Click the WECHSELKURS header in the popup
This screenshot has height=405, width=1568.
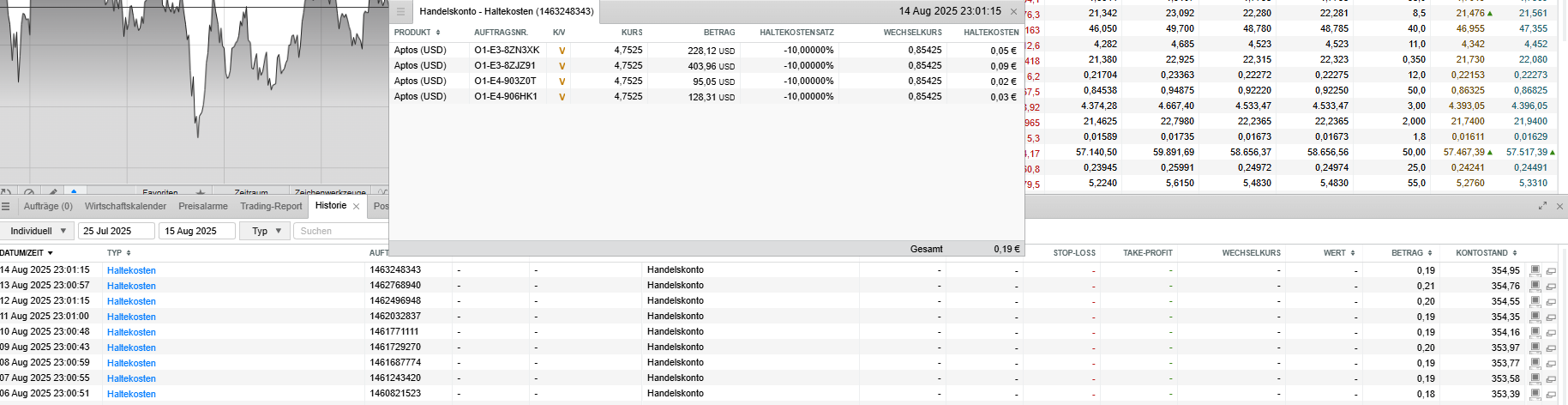pyautogui.click(x=912, y=33)
